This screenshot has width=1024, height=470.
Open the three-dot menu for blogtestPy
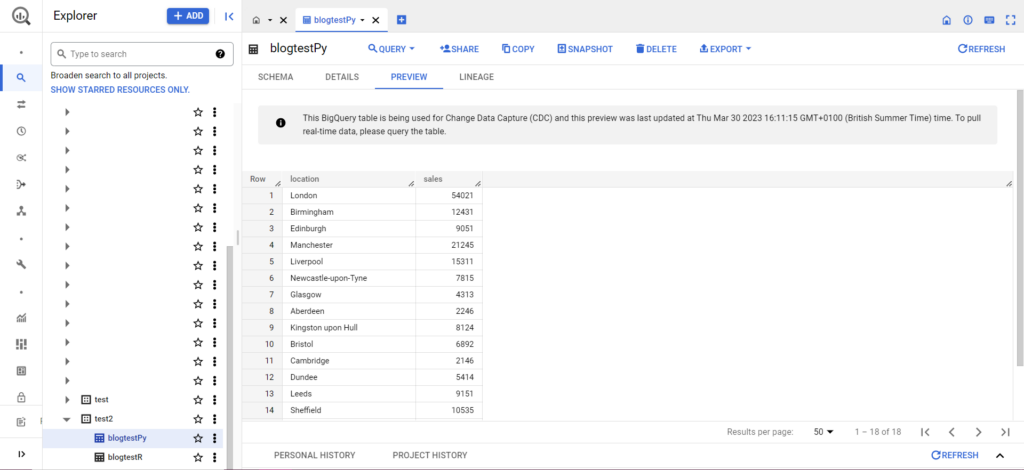[x=215, y=438]
